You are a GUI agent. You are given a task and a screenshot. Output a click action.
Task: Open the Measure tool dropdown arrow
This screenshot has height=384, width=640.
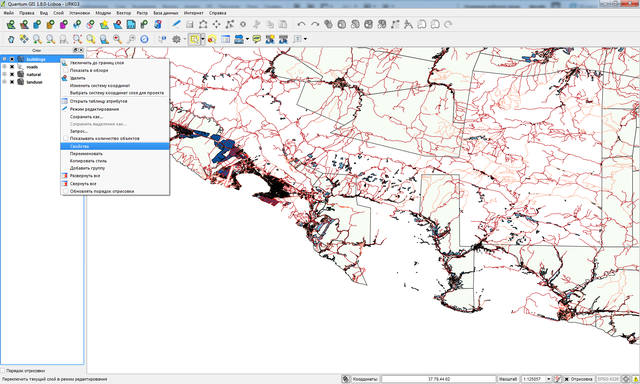pyautogui.click(x=247, y=39)
